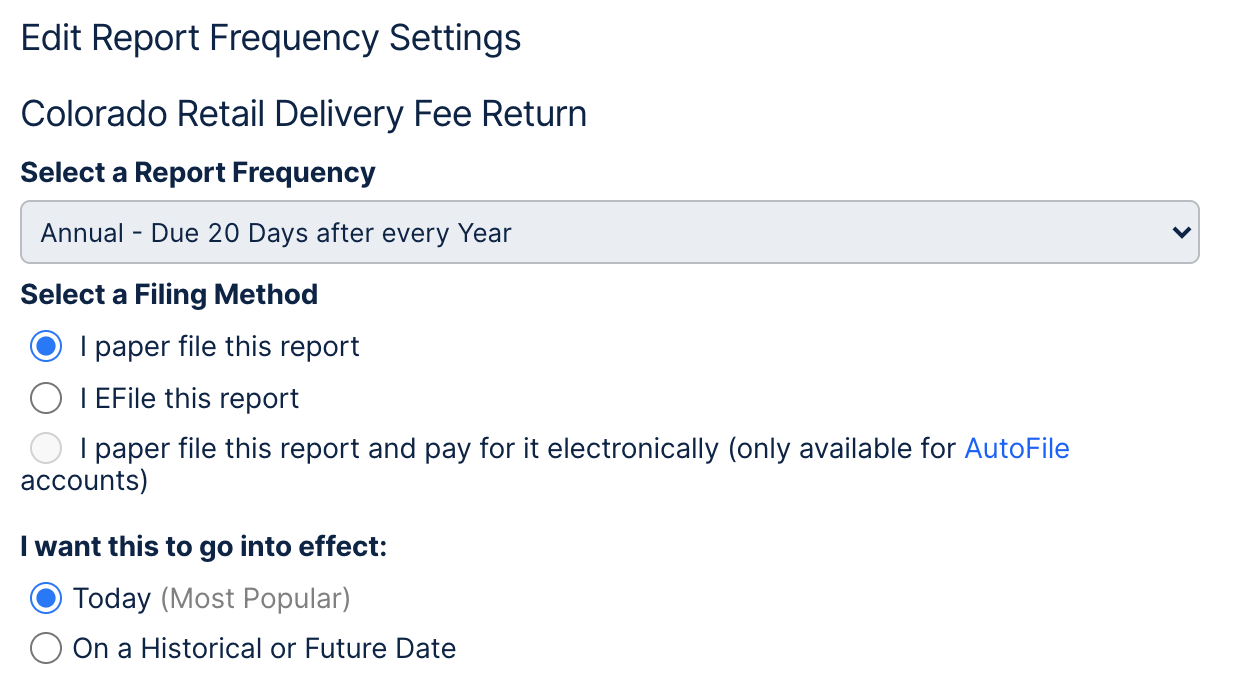Select the paper file radio button

pyautogui.click(x=46, y=347)
